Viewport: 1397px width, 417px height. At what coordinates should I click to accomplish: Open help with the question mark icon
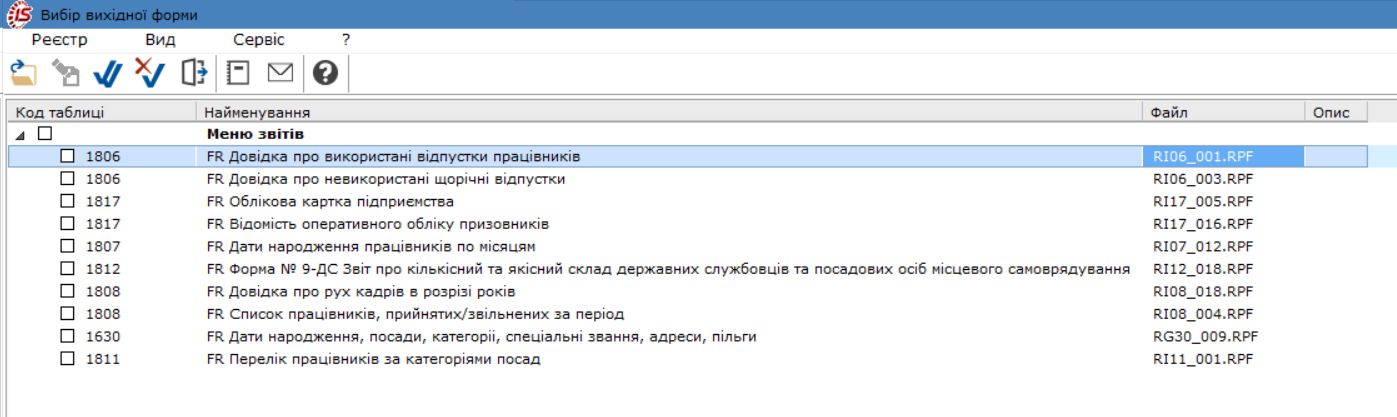325,73
